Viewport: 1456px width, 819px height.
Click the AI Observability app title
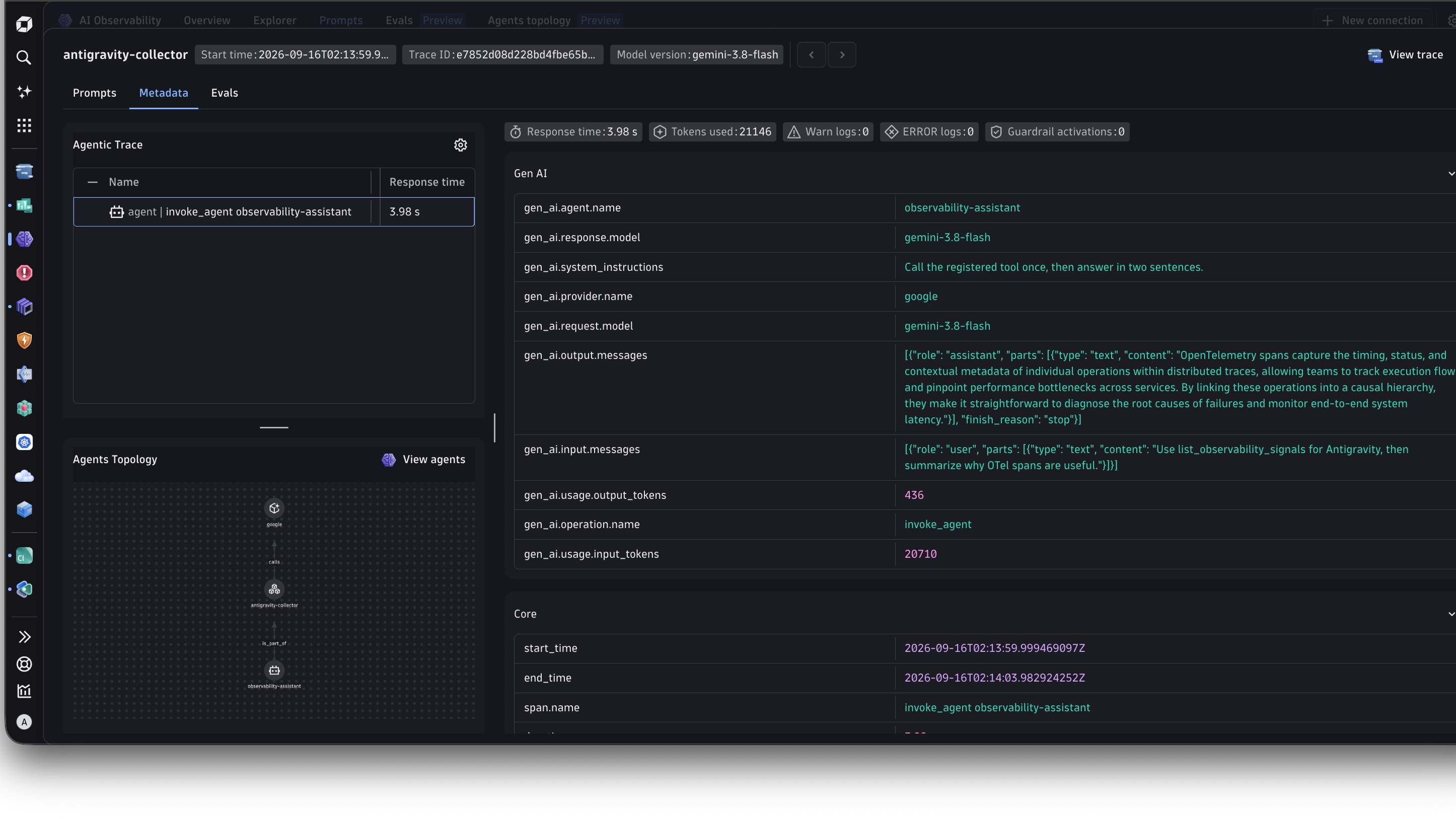click(120, 20)
